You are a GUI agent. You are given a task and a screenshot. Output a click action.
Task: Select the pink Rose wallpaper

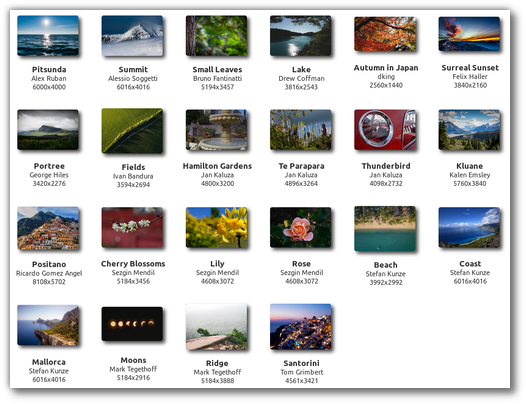pos(301,228)
